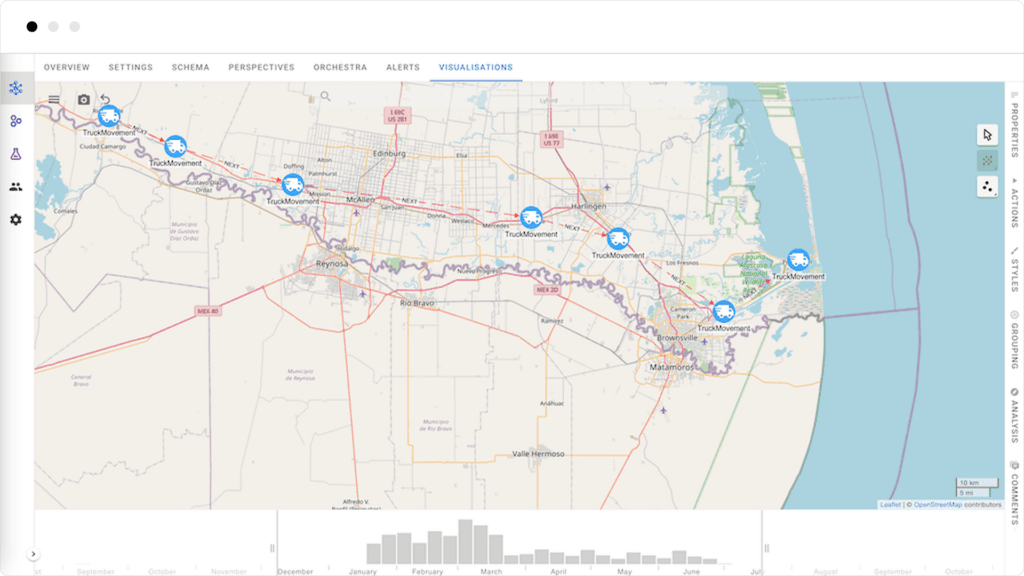
Task: Open the nodes cluster tool in sidebar
Action: (15, 121)
